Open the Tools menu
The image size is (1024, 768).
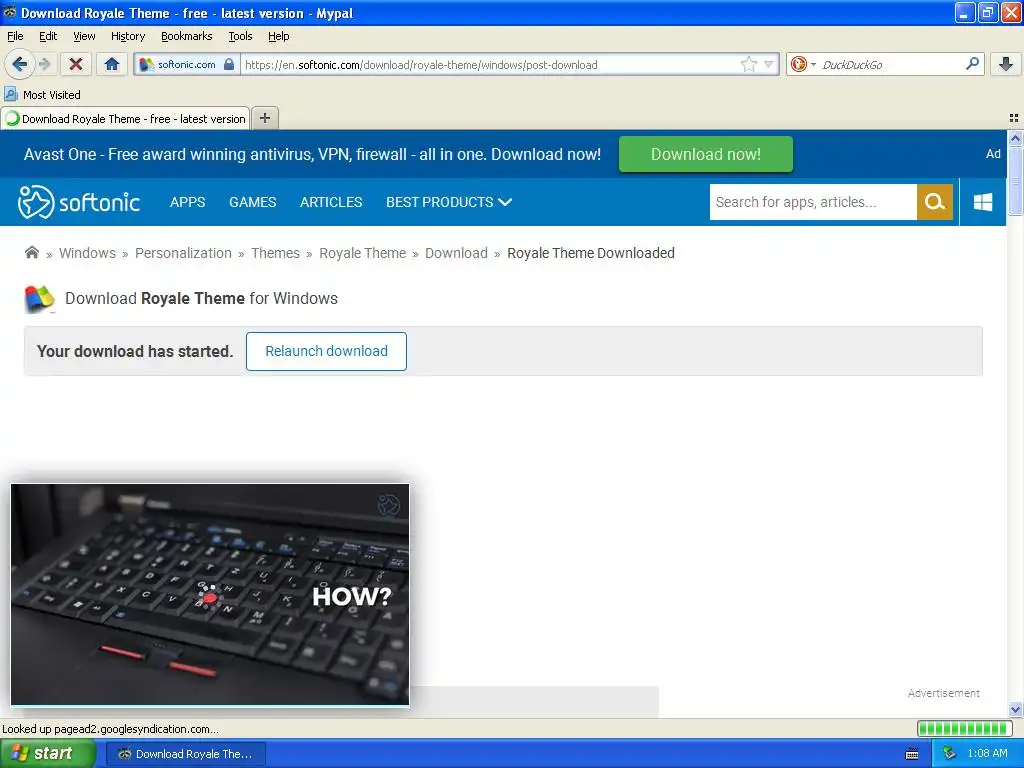tap(240, 36)
